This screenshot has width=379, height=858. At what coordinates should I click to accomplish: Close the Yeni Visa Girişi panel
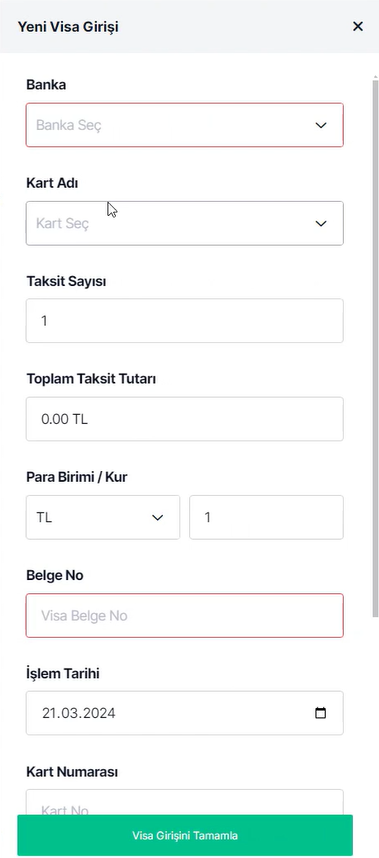(x=358, y=26)
